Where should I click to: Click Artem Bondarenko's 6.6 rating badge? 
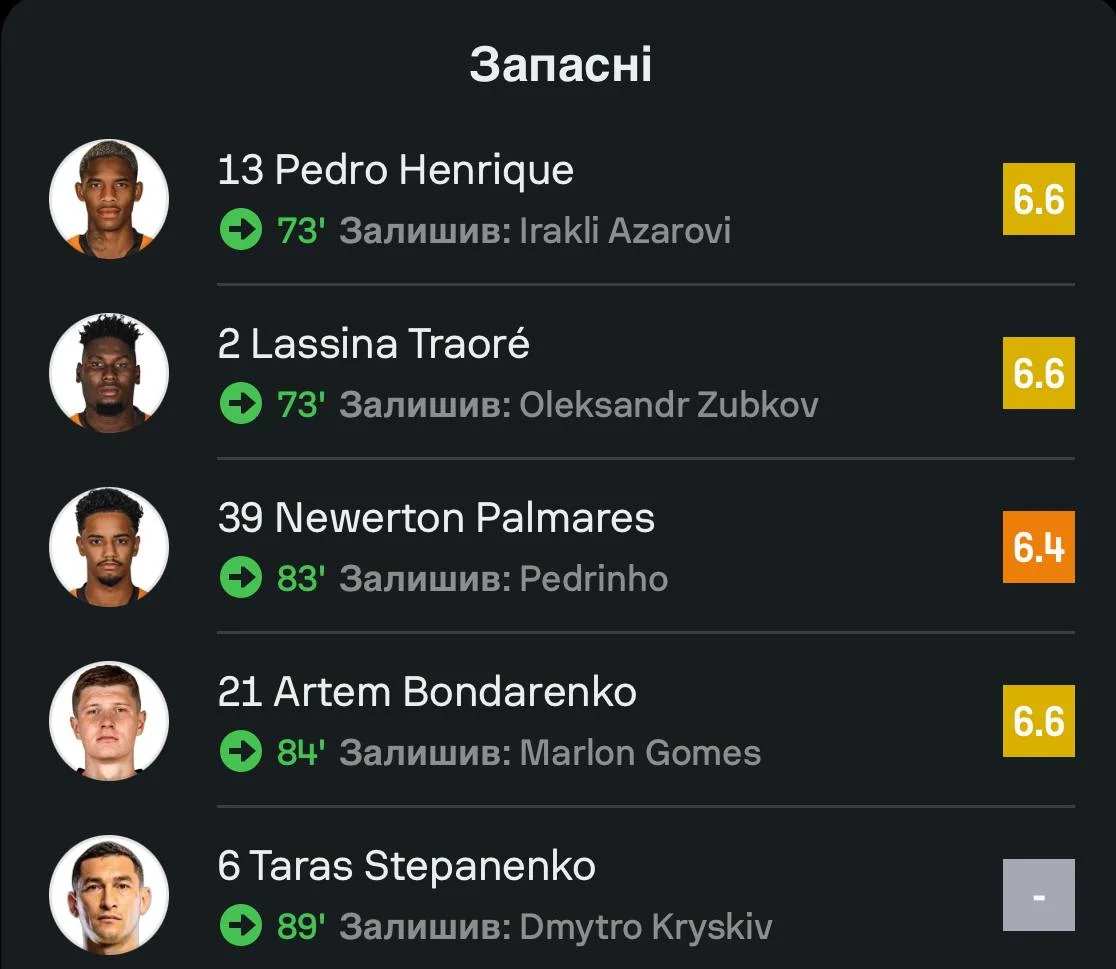click(x=1038, y=722)
